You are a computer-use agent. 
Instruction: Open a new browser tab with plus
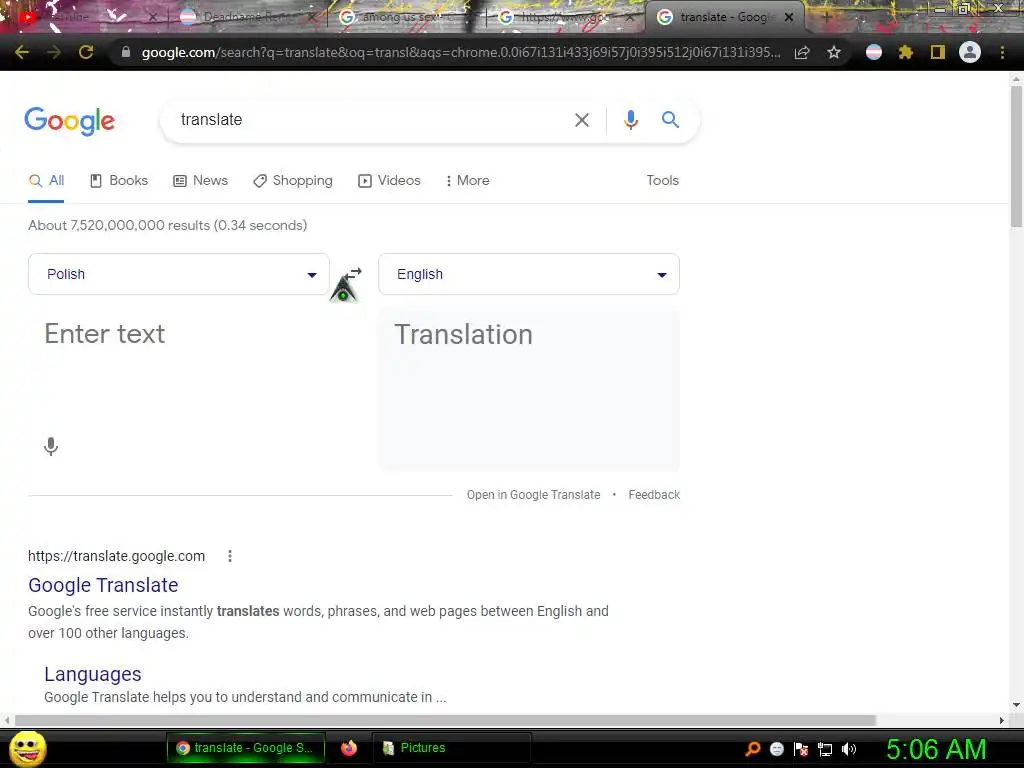(x=826, y=17)
